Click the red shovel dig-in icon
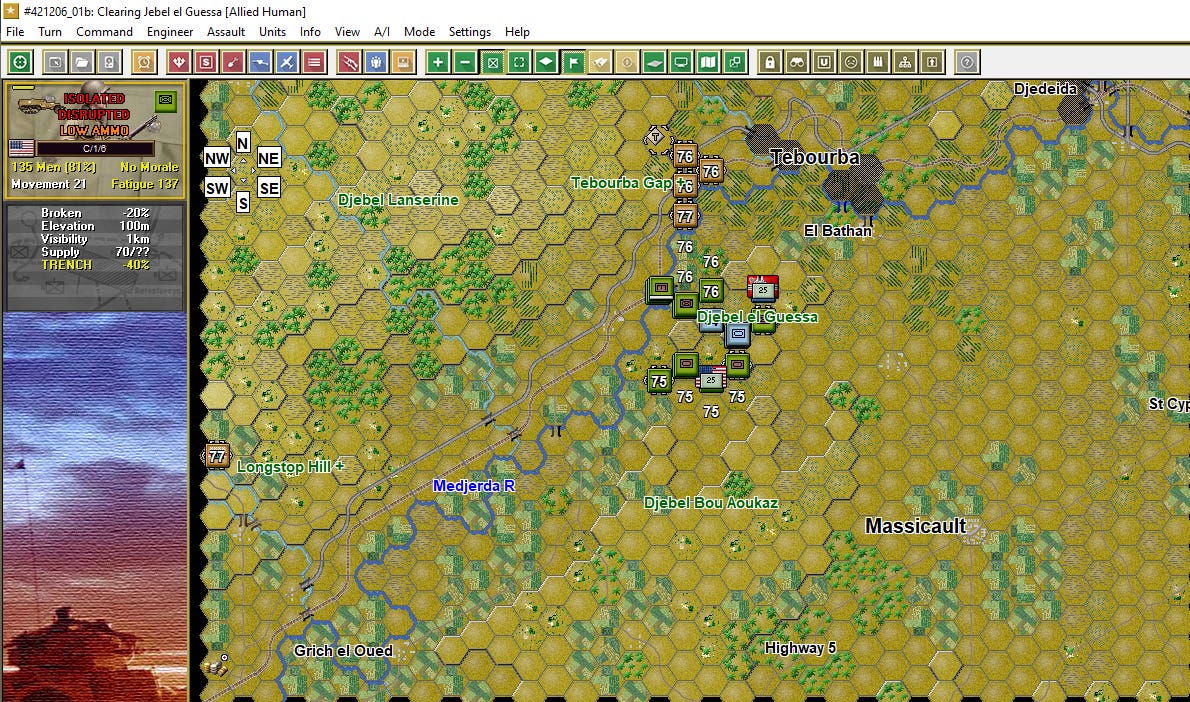Image resolution: width=1190 pixels, height=702 pixels. [x=233, y=62]
